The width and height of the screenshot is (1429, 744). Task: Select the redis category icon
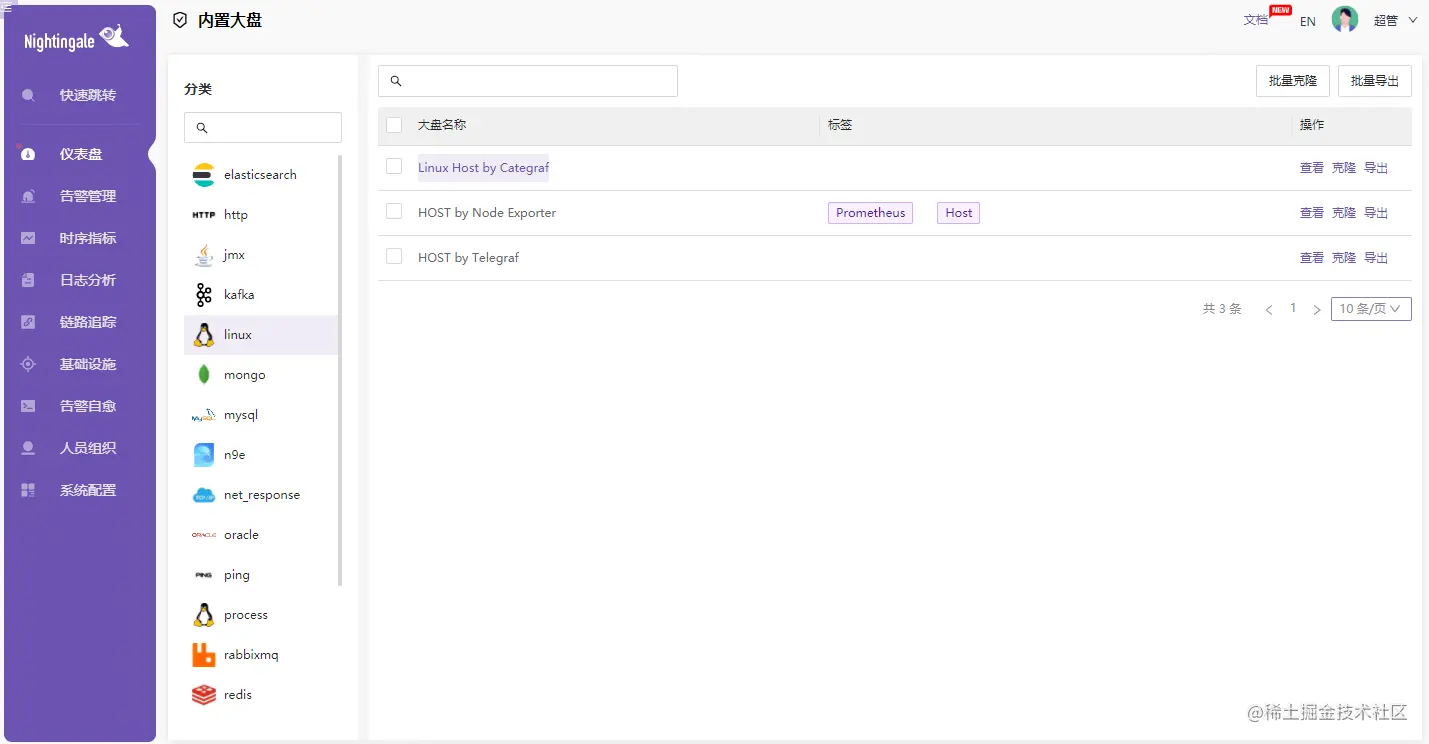point(204,695)
